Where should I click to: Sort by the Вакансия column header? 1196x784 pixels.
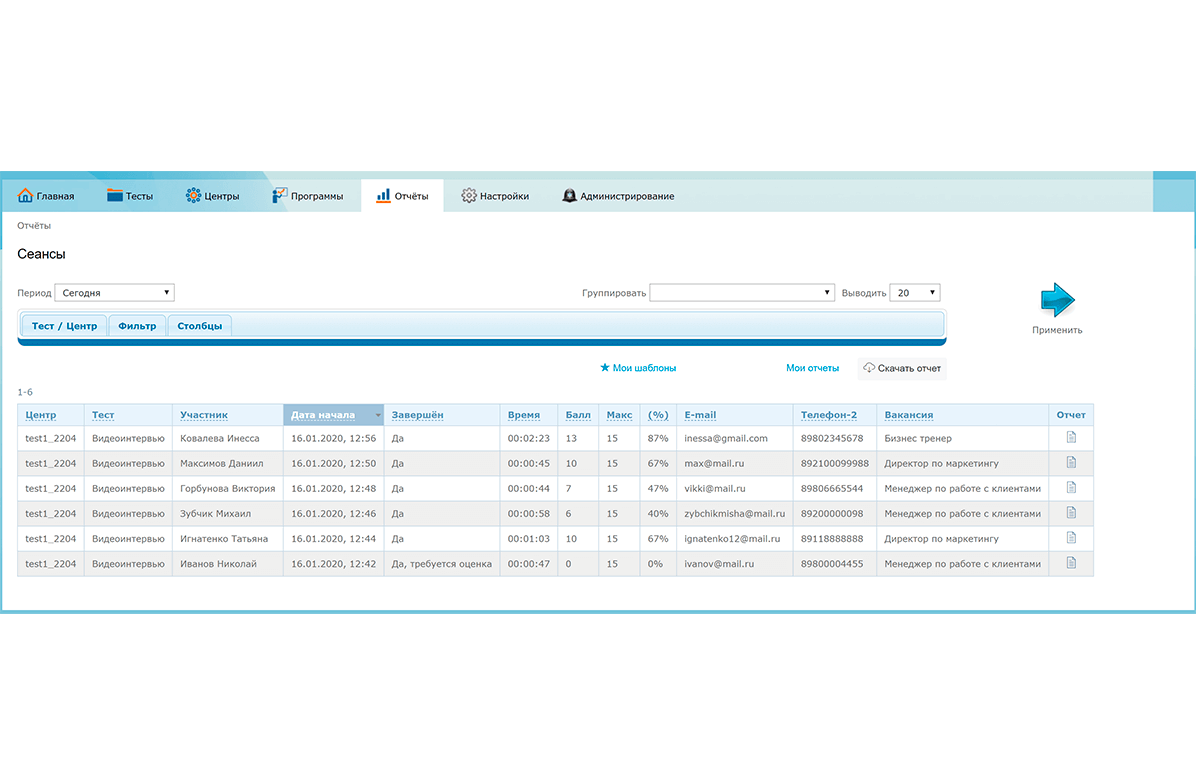[908, 415]
